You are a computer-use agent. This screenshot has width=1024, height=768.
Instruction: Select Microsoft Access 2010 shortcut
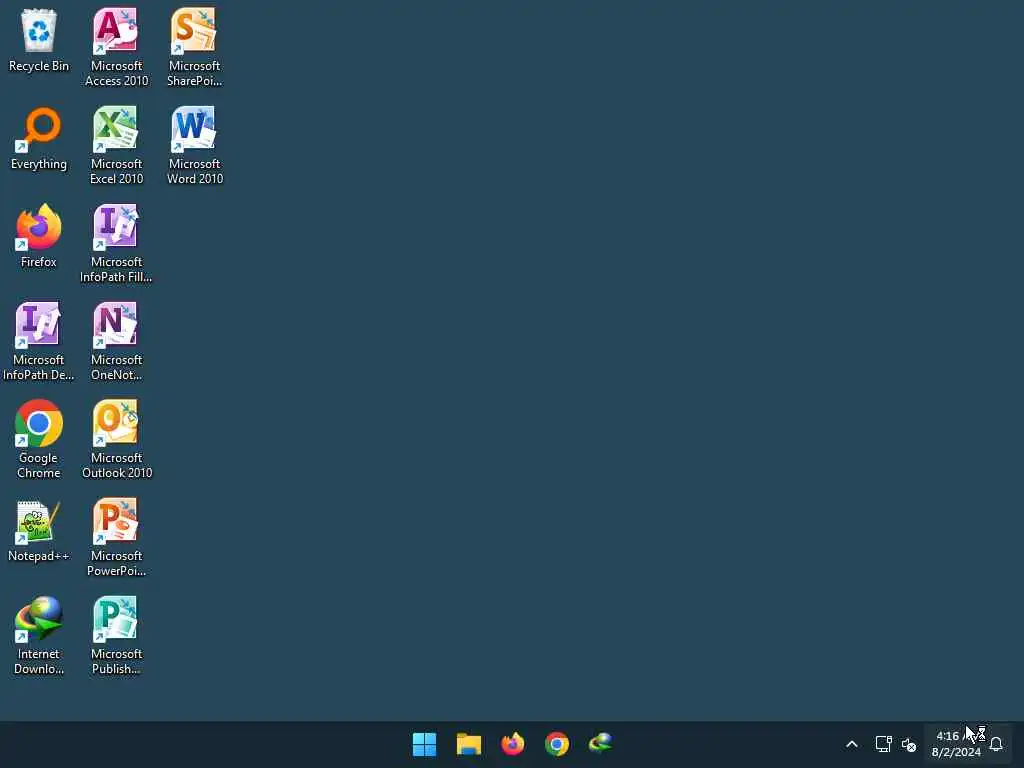pyautogui.click(x=116, y=46)
